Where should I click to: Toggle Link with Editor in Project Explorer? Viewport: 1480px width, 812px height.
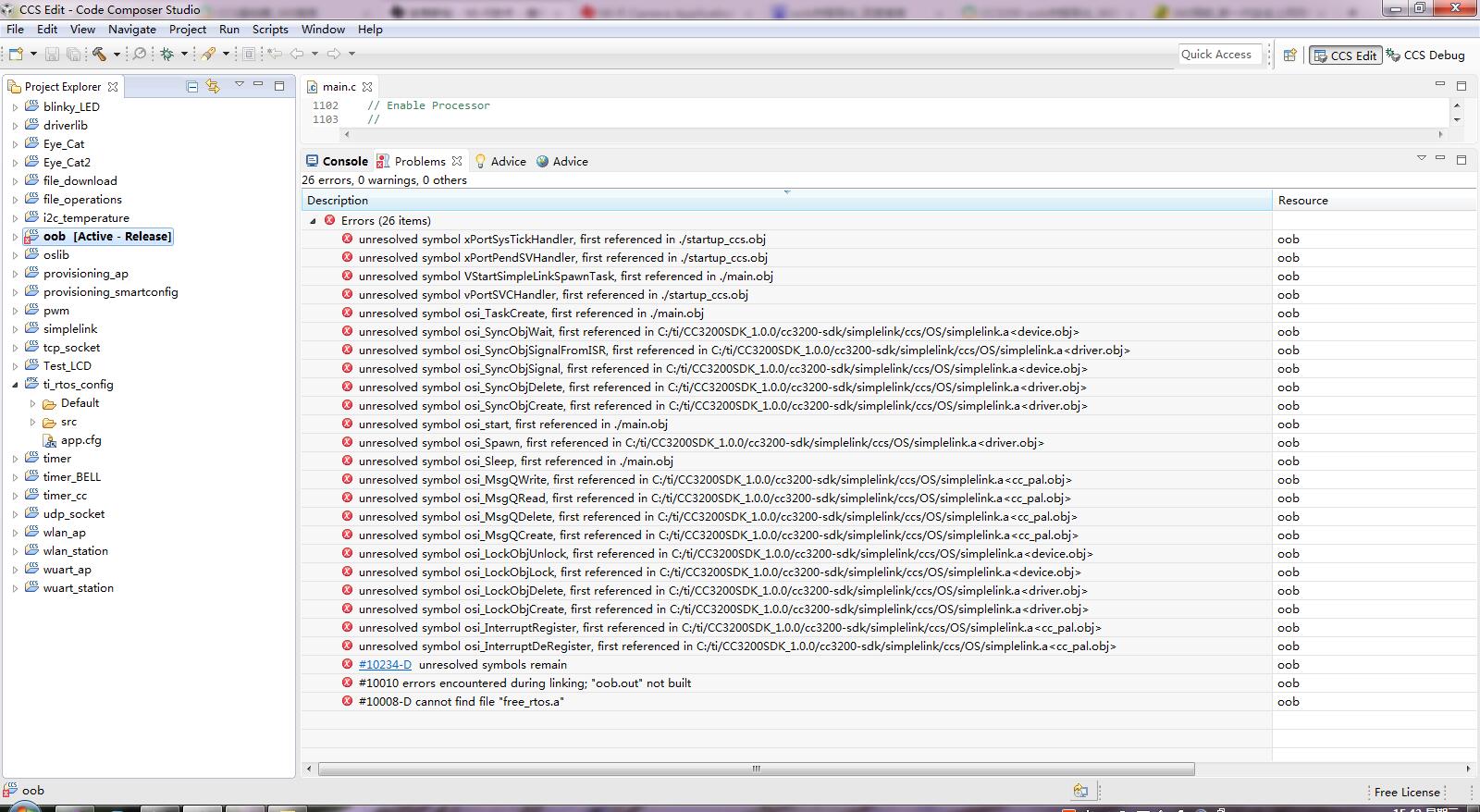coord(213,86)
